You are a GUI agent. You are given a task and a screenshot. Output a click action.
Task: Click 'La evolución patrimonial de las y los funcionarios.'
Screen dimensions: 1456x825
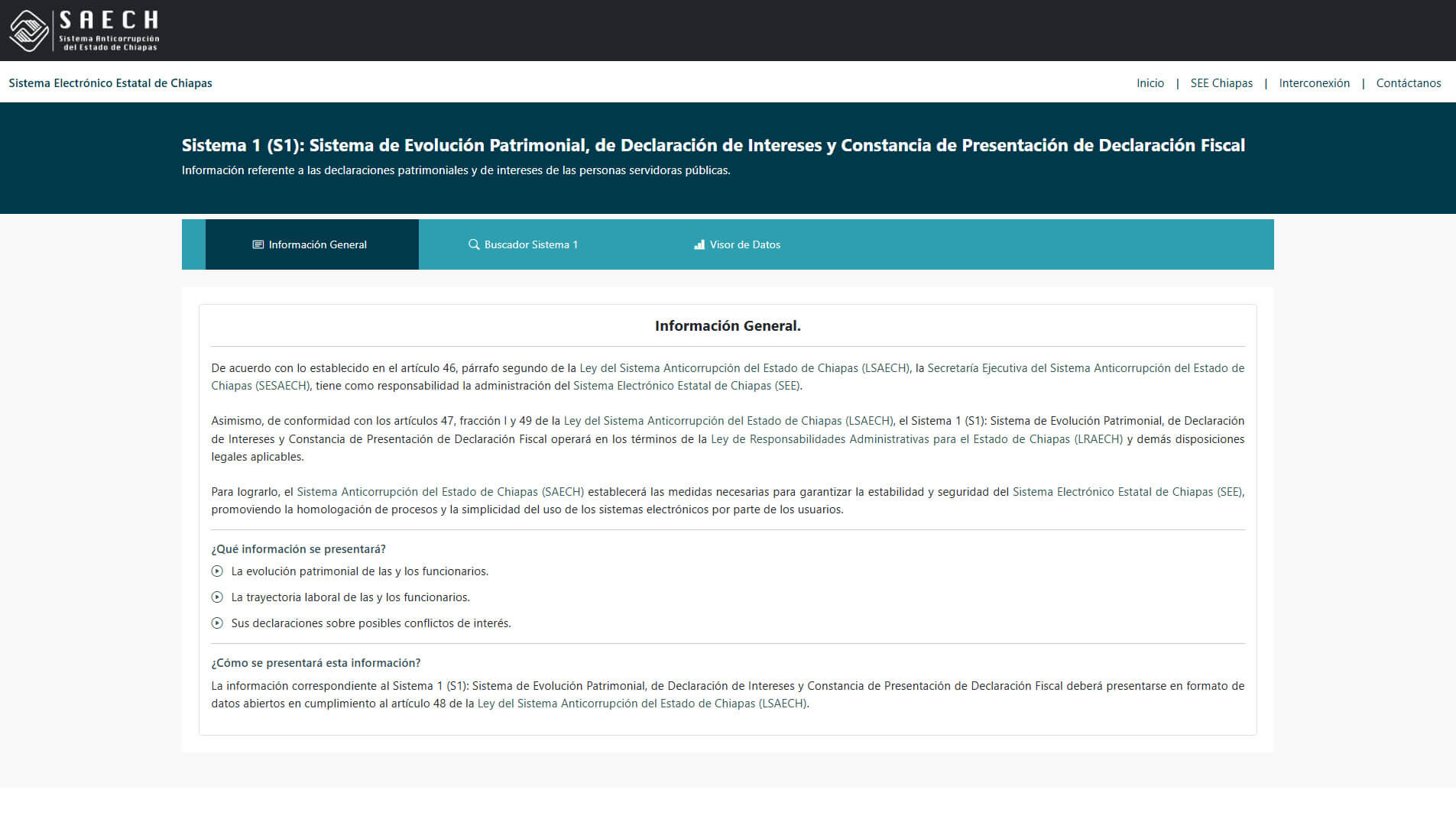360,571
